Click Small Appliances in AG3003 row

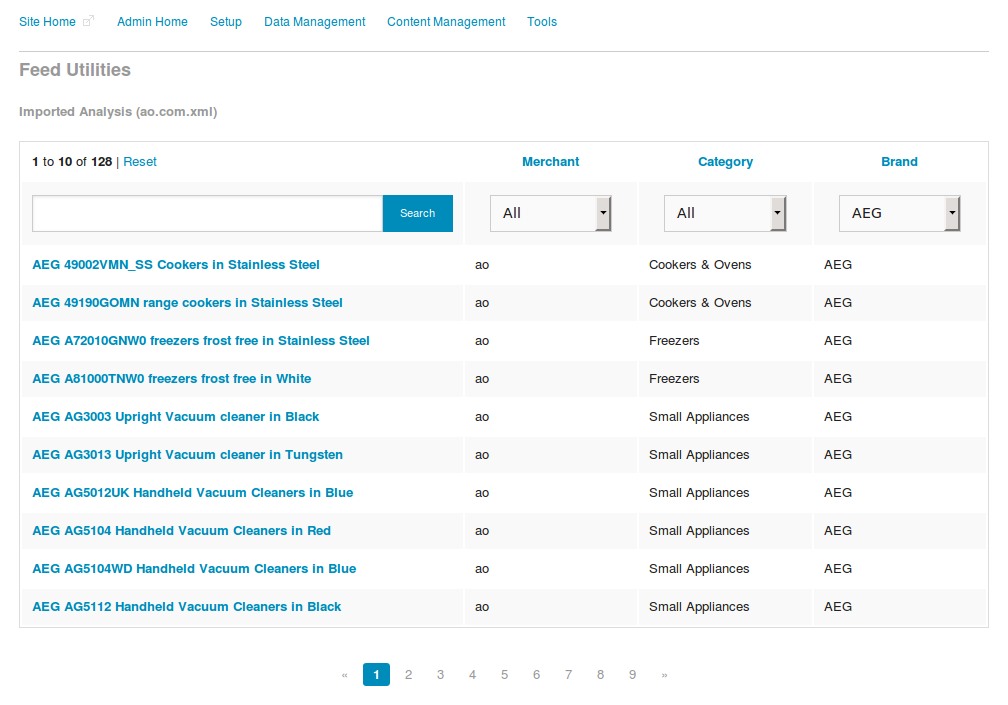(699, 416)
